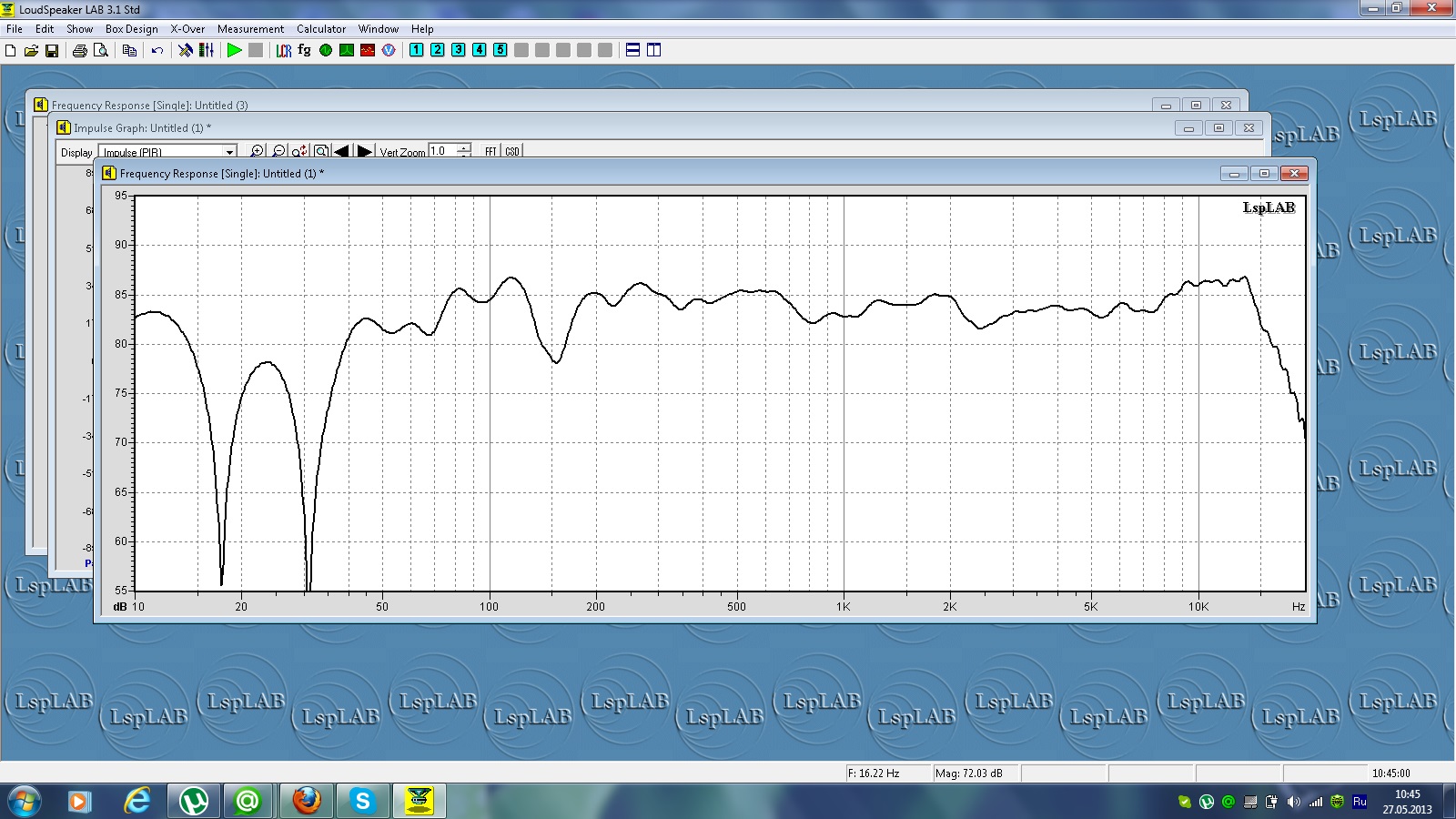Viewport: 1456px width, 819px height.
Task: Select memory slot 5 button
Action: tap(500, 50)
